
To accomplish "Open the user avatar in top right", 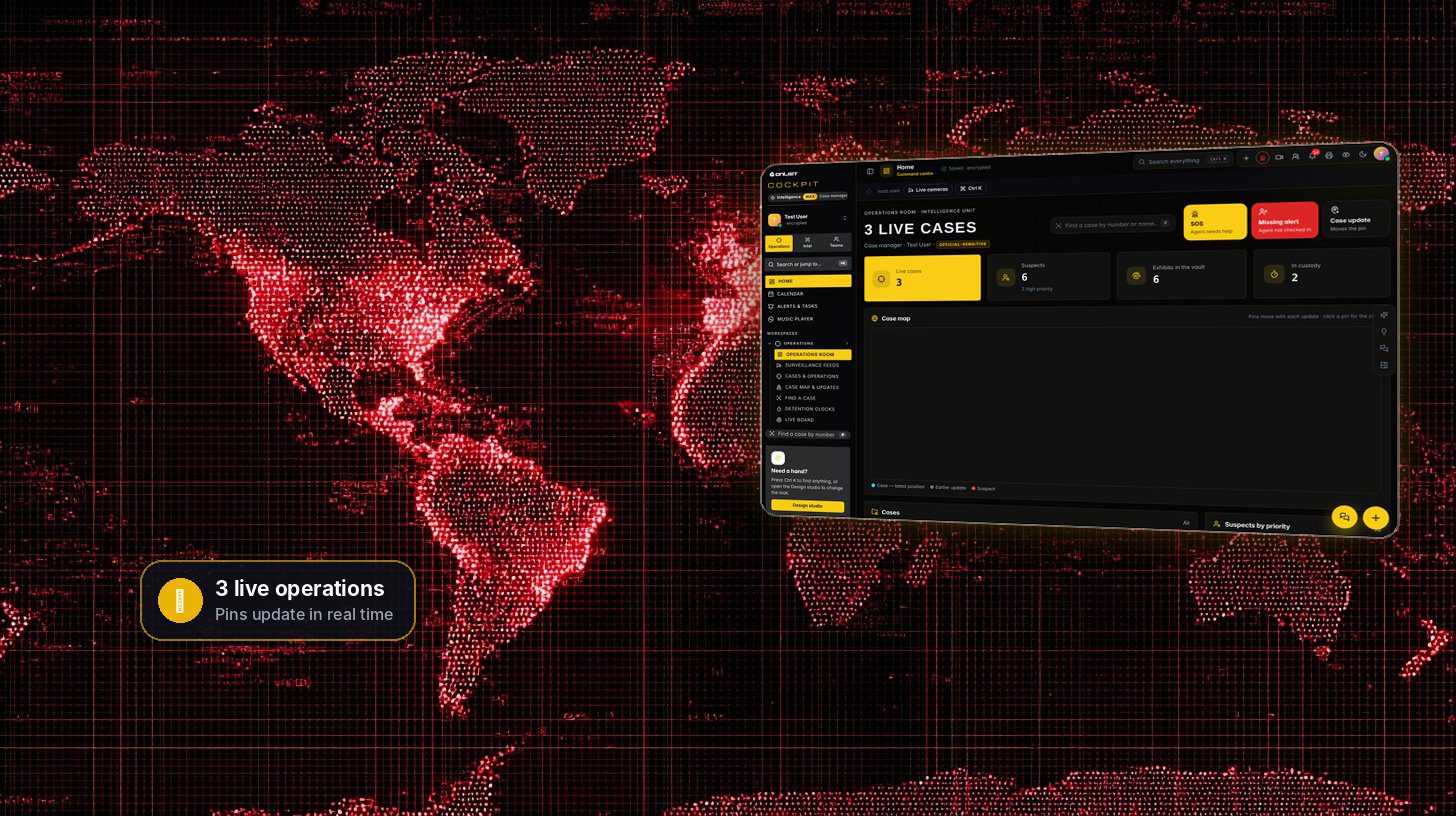I will point(1381,153).
